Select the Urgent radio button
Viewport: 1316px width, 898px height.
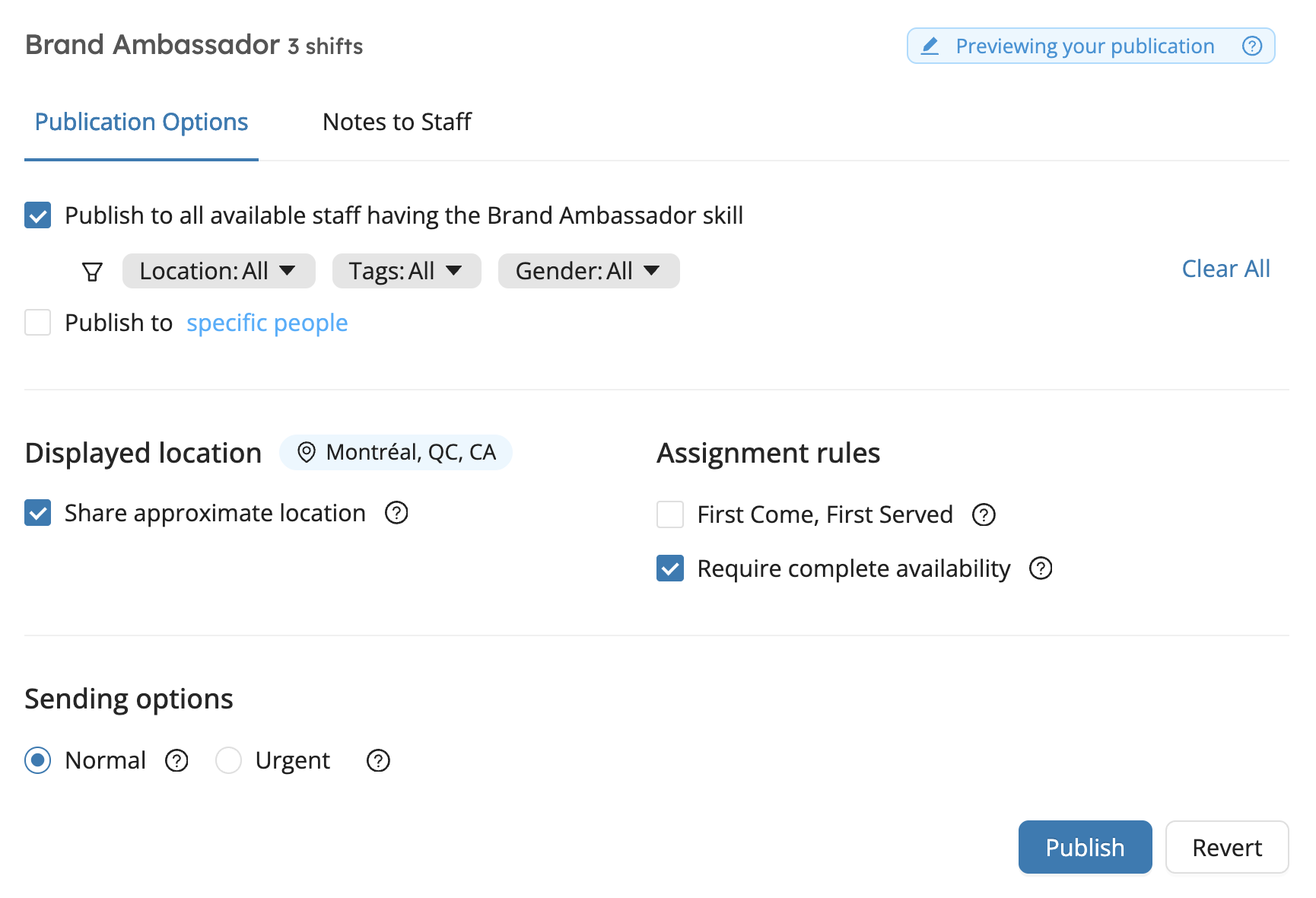[228, 760]
